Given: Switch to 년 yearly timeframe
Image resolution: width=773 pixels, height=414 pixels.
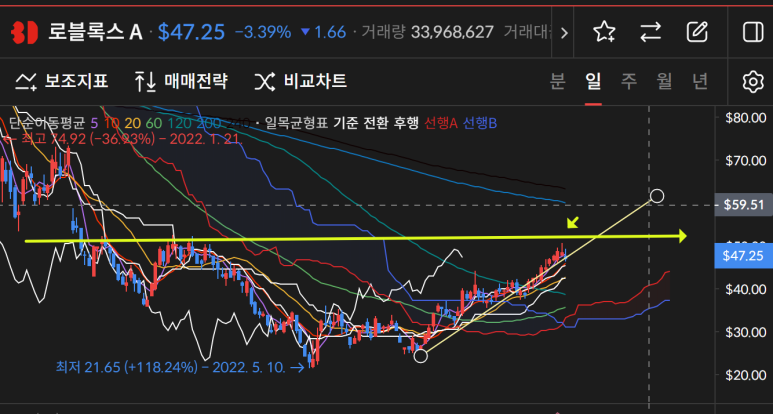Looking at the screenshot, I should pos(700,81).
